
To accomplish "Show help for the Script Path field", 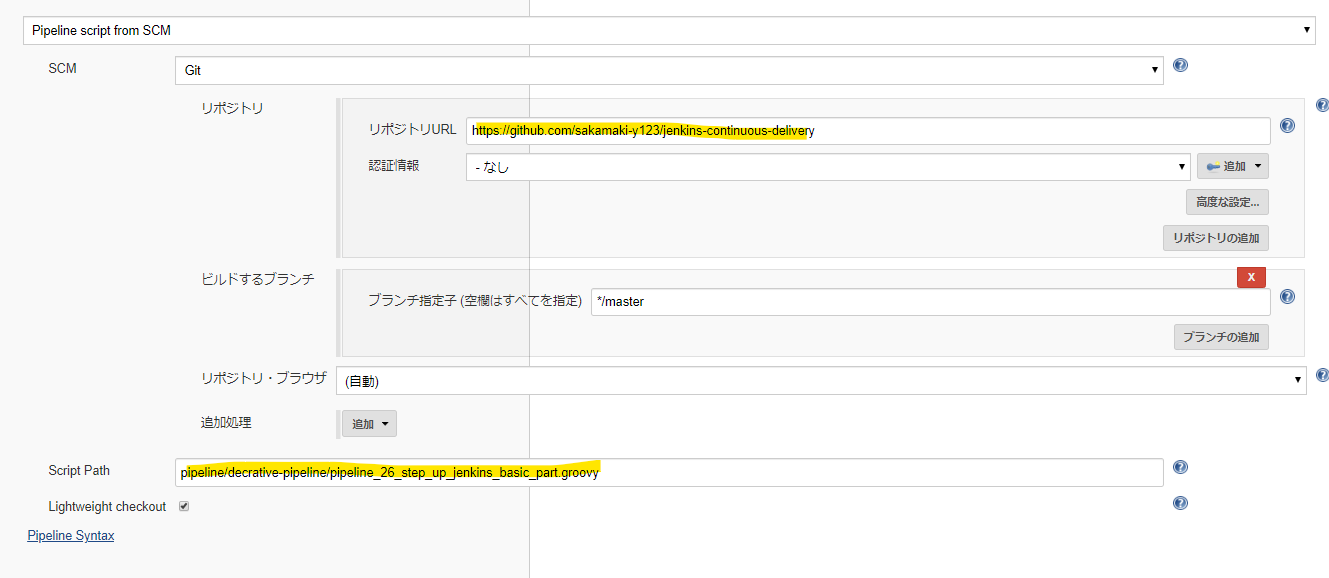I will (1180, 467).
